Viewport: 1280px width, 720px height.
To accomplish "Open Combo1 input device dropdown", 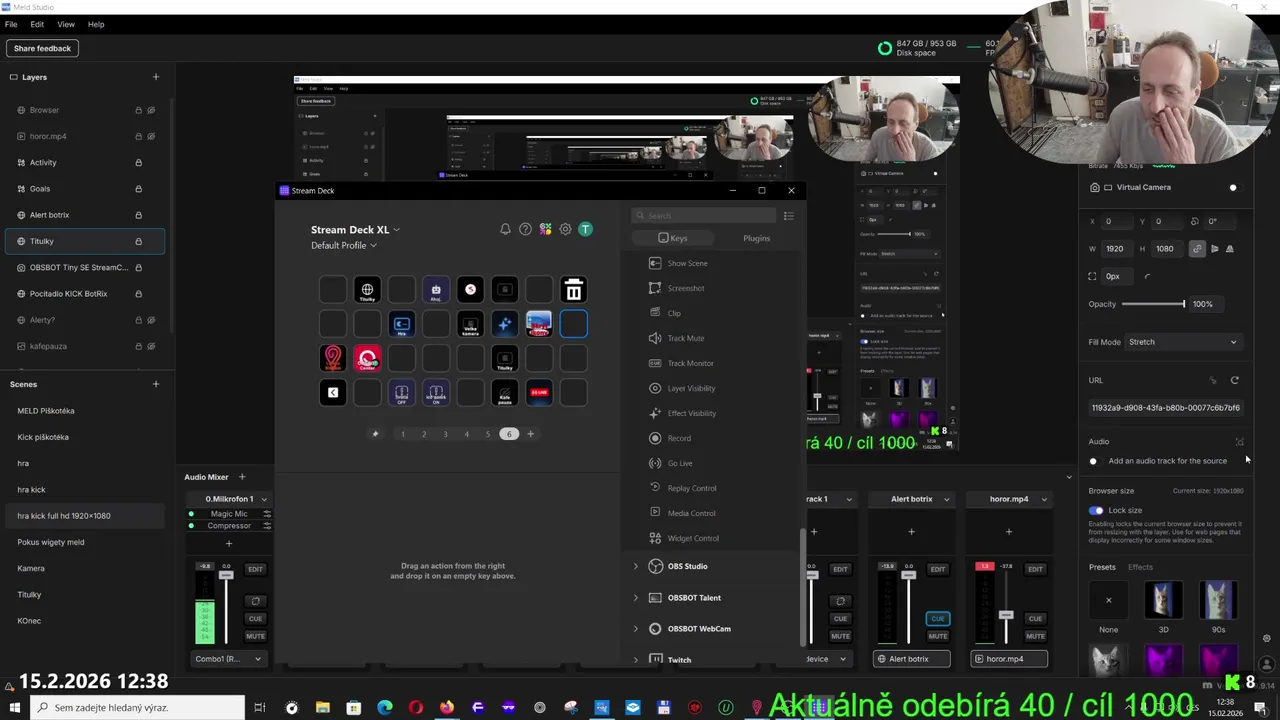I will (229, 659).
